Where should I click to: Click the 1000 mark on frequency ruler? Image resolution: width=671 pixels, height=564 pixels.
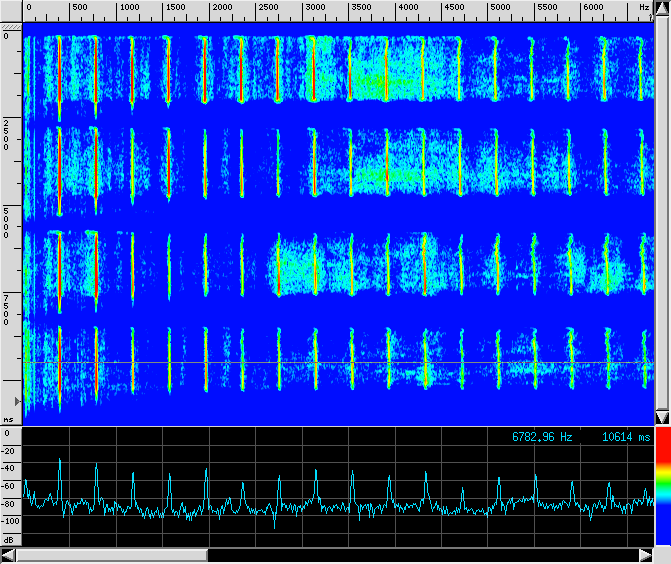coord(129,8)
